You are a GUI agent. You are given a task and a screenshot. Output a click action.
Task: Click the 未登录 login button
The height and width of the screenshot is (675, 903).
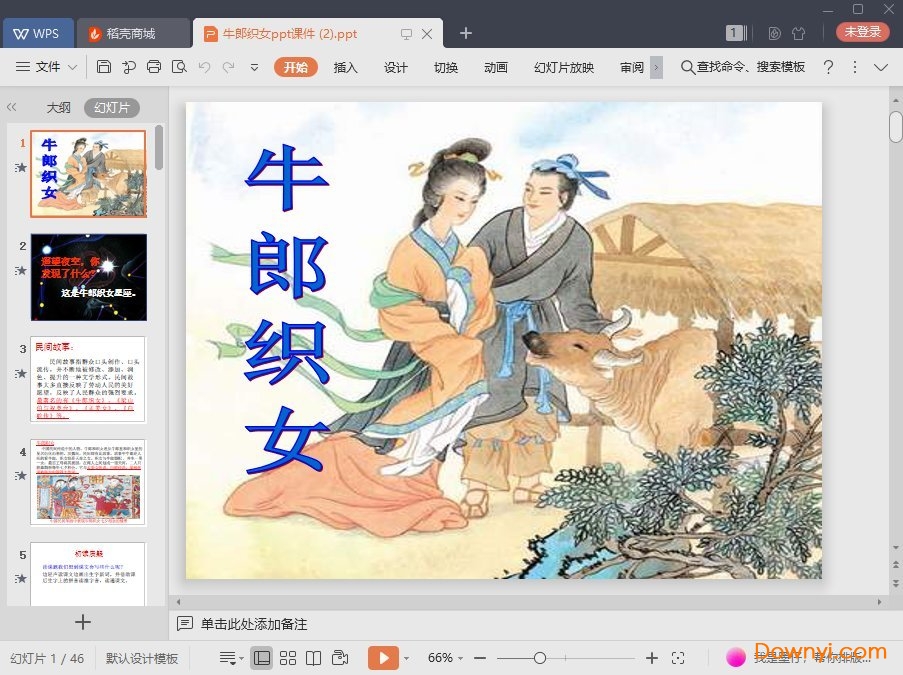tap(861, 33)
